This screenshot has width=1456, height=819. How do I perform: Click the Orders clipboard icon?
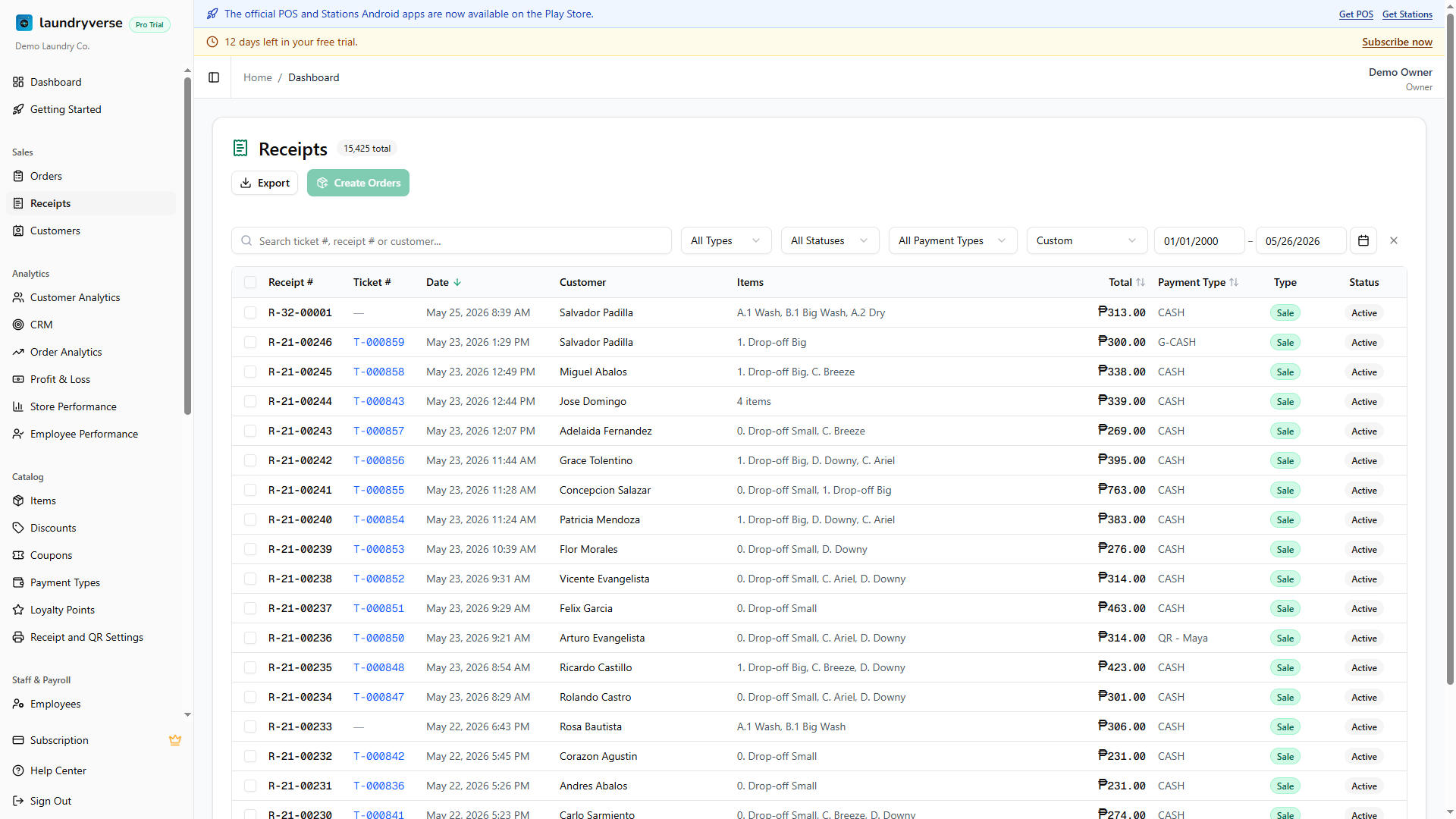(x=18, y=176)
